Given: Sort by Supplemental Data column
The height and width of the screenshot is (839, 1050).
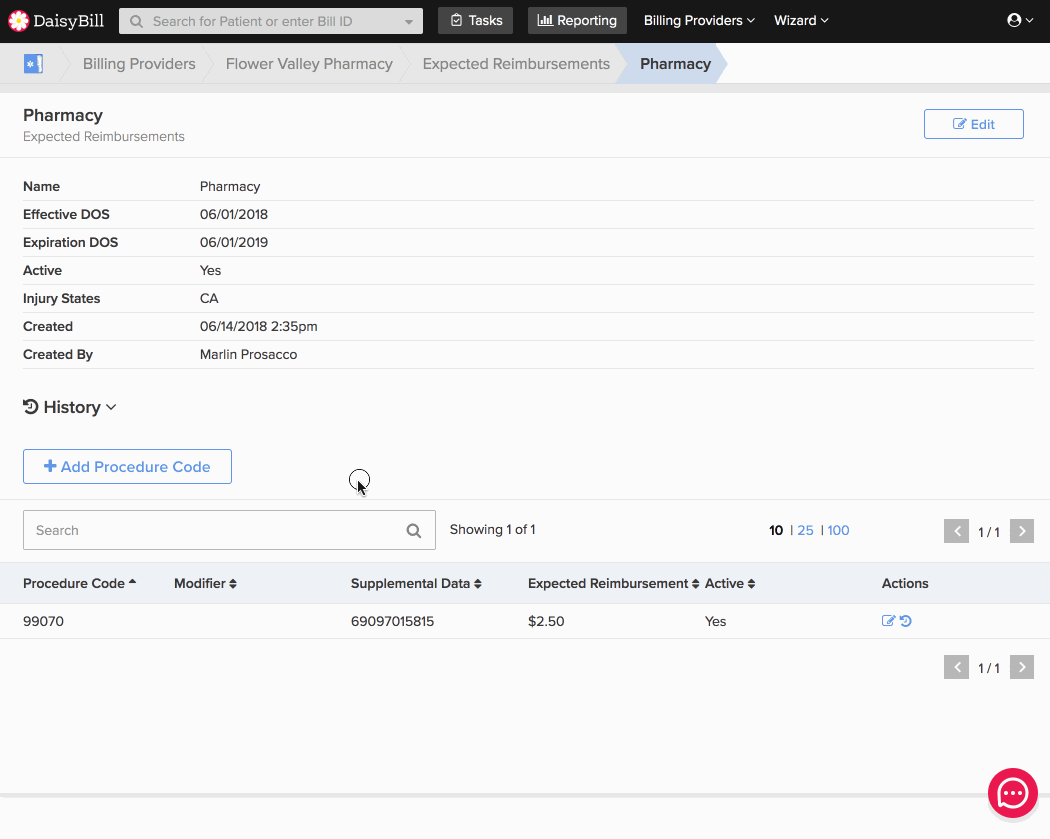Looking at the screenshot, I should click(x=417, y=583).
